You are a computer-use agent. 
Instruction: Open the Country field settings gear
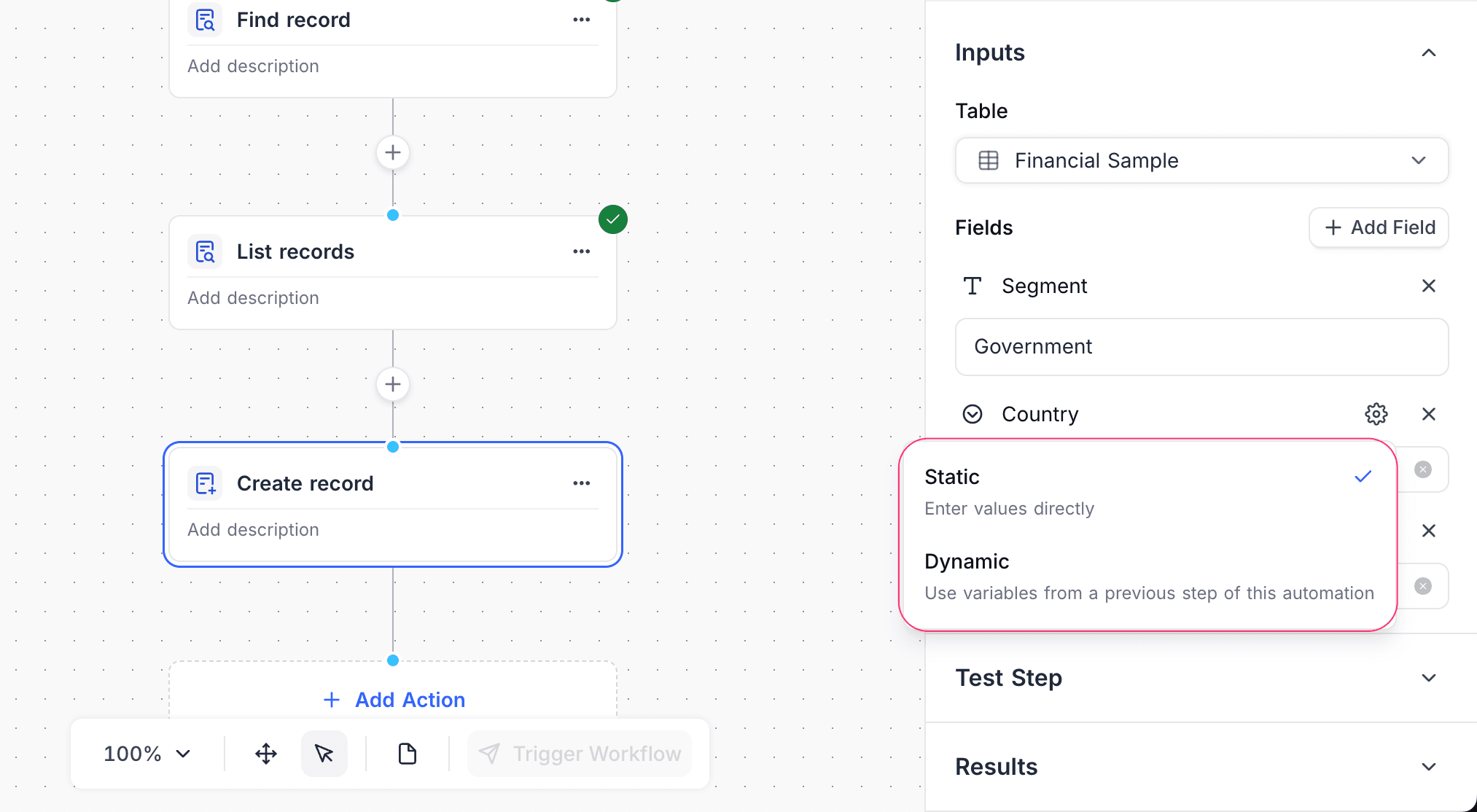[1376, 413]
